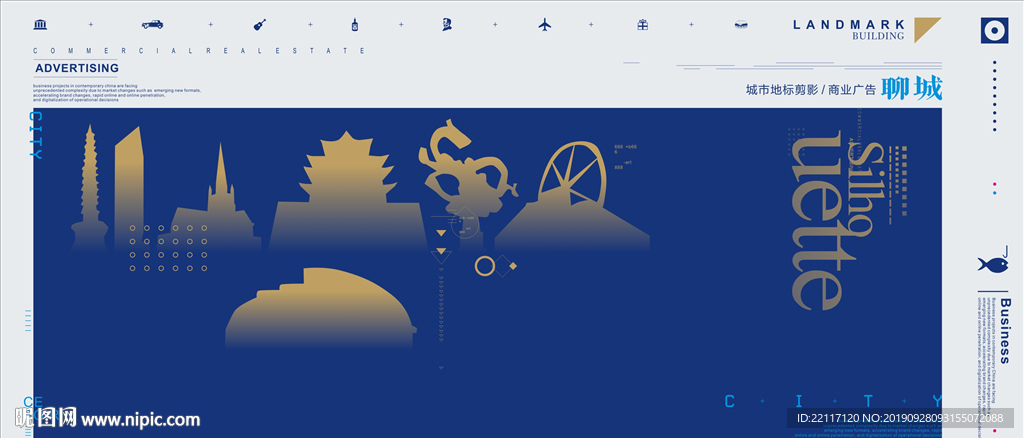The image size is (1024, 438).
Task: Click the spaced C I T Y text at bottom right
Action: click(x=834, y=401)
